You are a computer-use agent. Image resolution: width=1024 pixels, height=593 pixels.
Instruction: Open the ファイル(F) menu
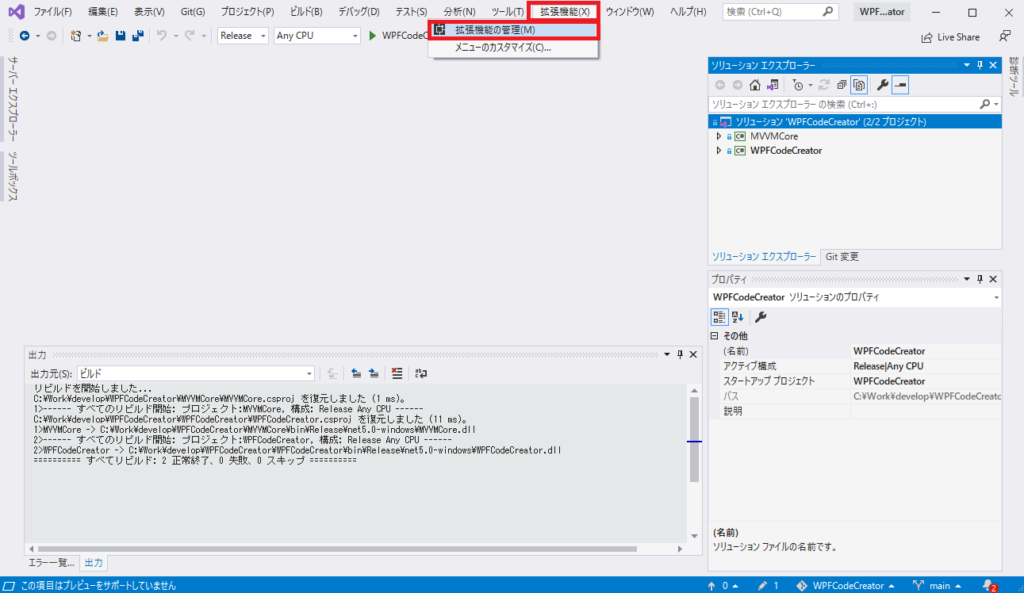[52, 12]
